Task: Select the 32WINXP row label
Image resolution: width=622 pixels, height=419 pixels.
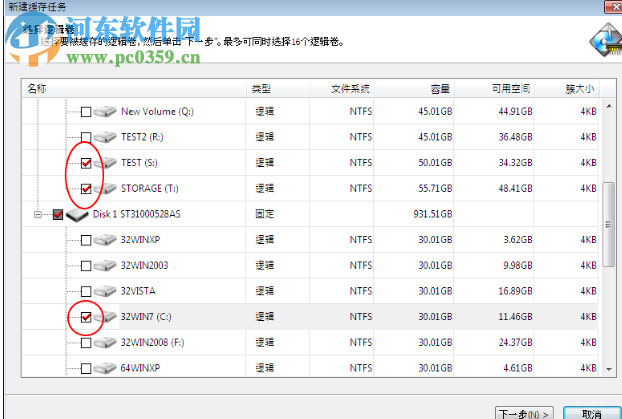Action: (x=140, y=240)
